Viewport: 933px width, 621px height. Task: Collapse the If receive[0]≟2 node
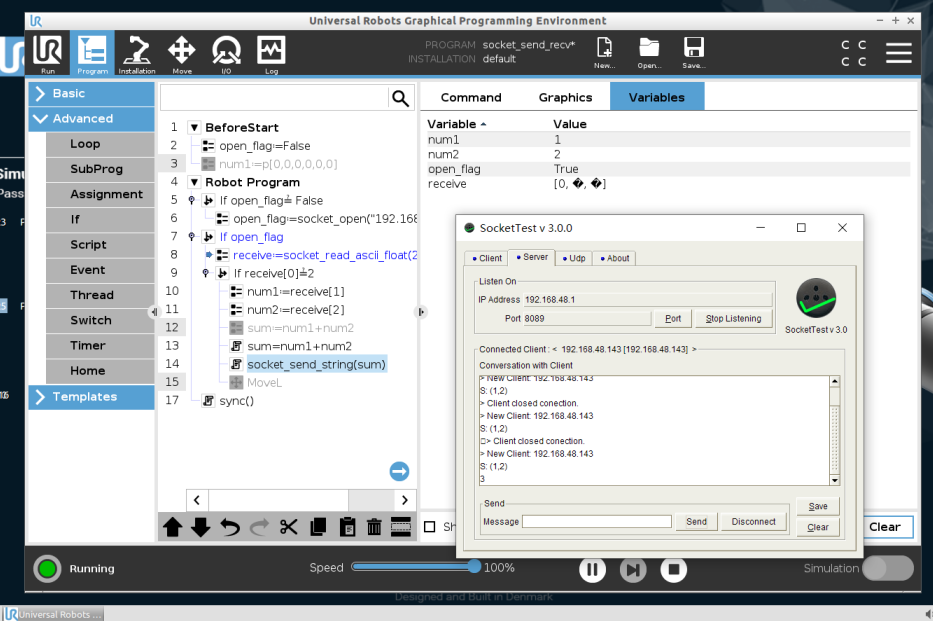click(x=206, y=273)
